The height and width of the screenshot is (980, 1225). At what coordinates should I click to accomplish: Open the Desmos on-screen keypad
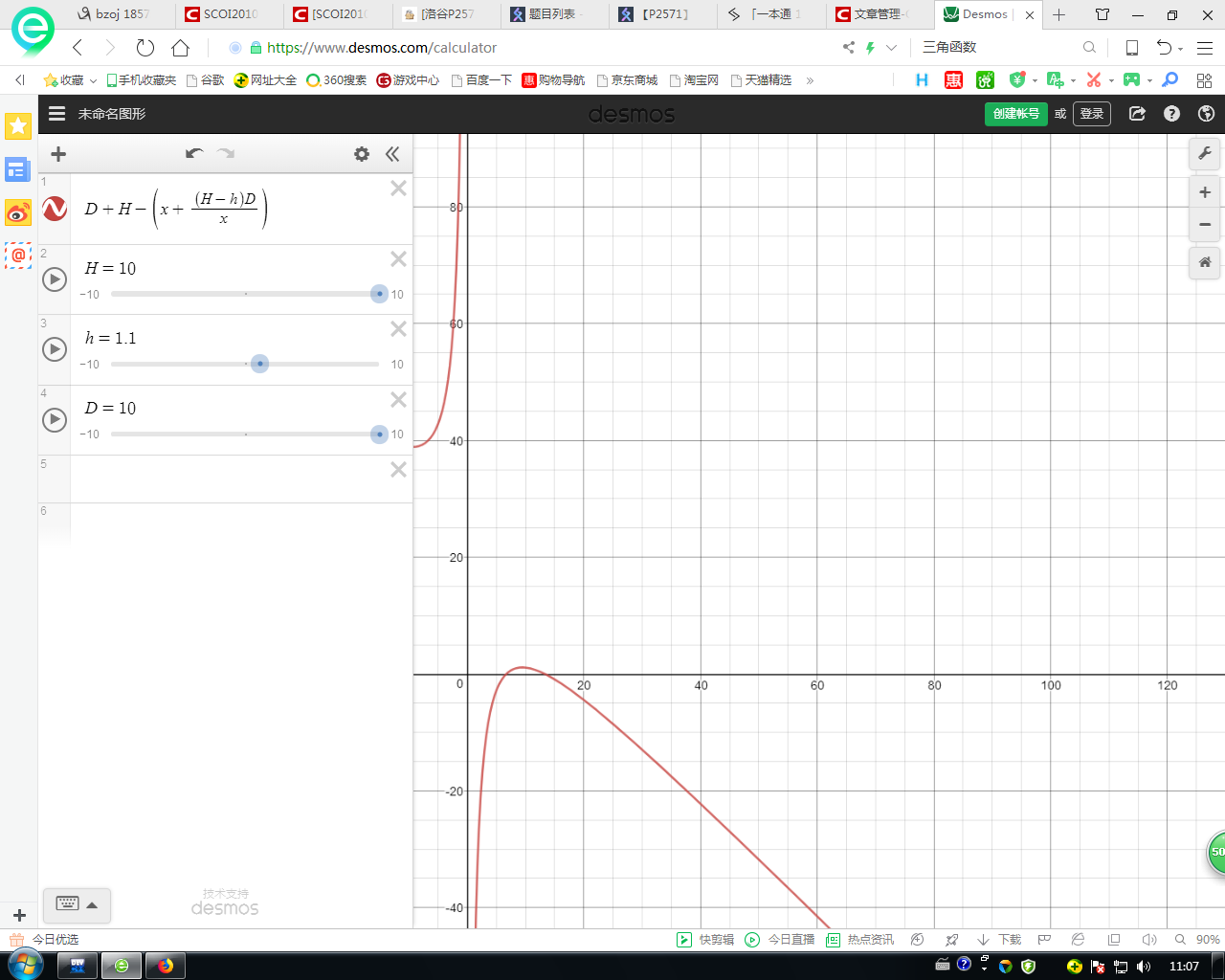[x=78, y=904]
